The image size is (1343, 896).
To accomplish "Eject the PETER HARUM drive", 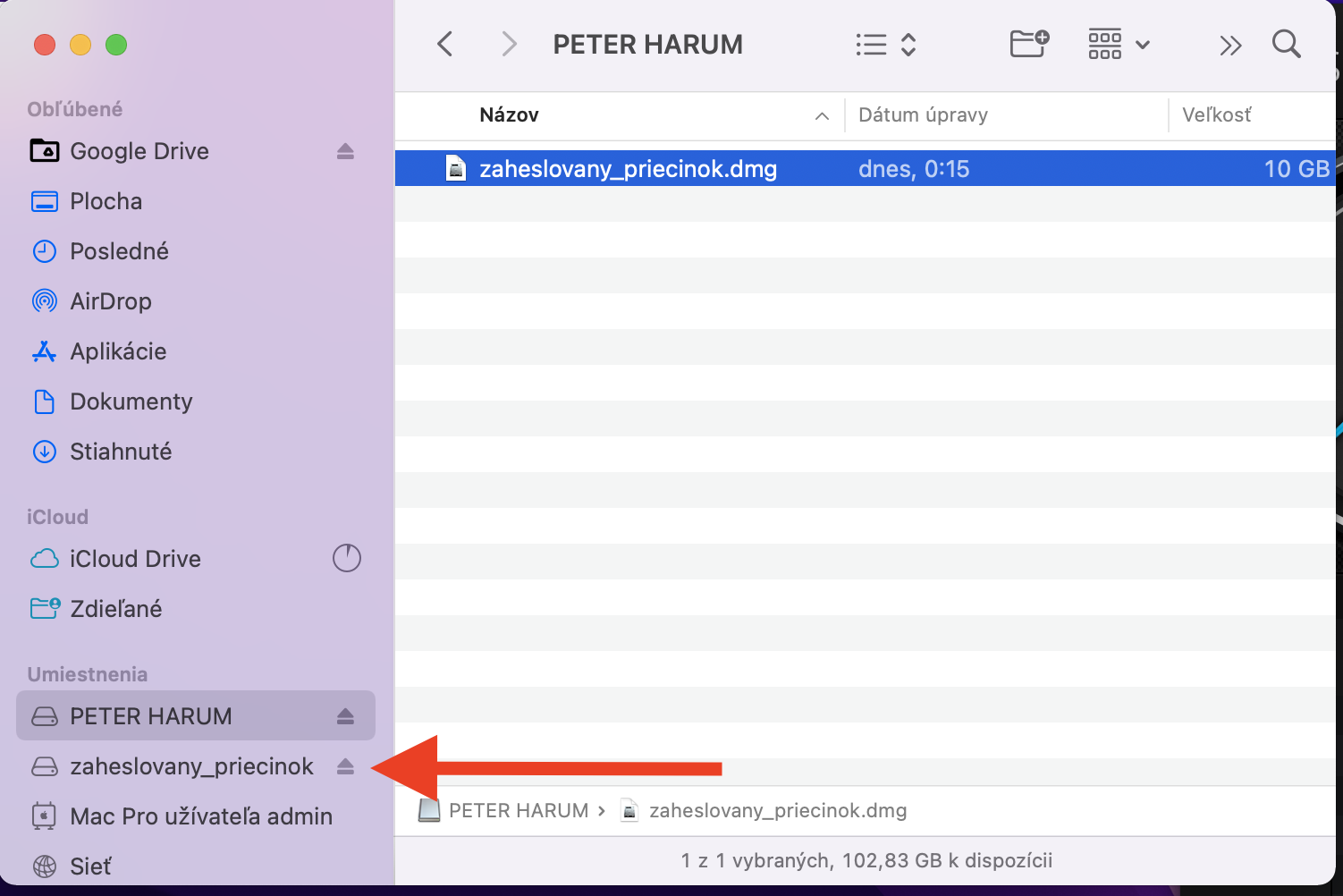I will point(345,716).
